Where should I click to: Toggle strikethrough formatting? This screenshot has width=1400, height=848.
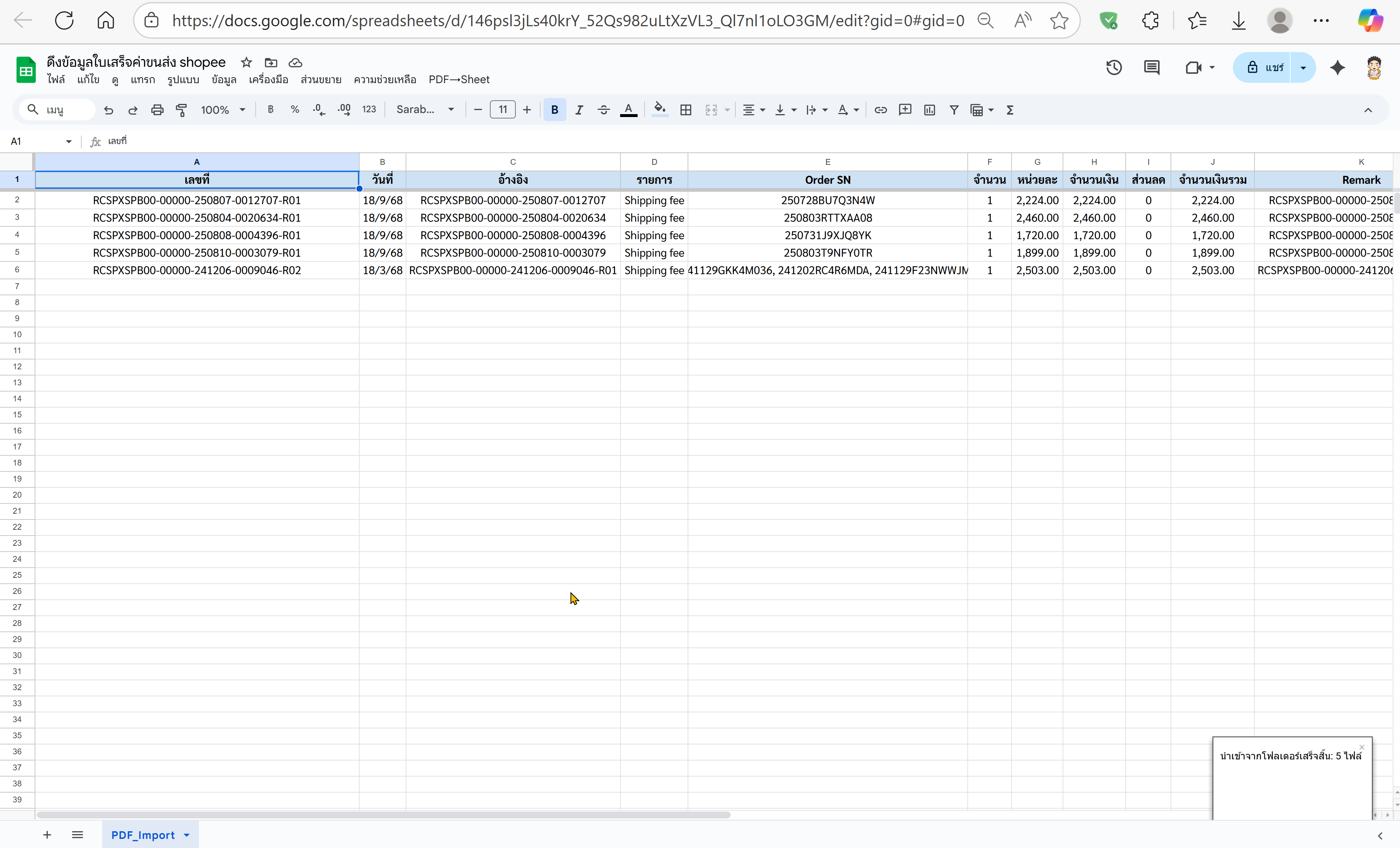pyautogui.click(x=603, y=110)
